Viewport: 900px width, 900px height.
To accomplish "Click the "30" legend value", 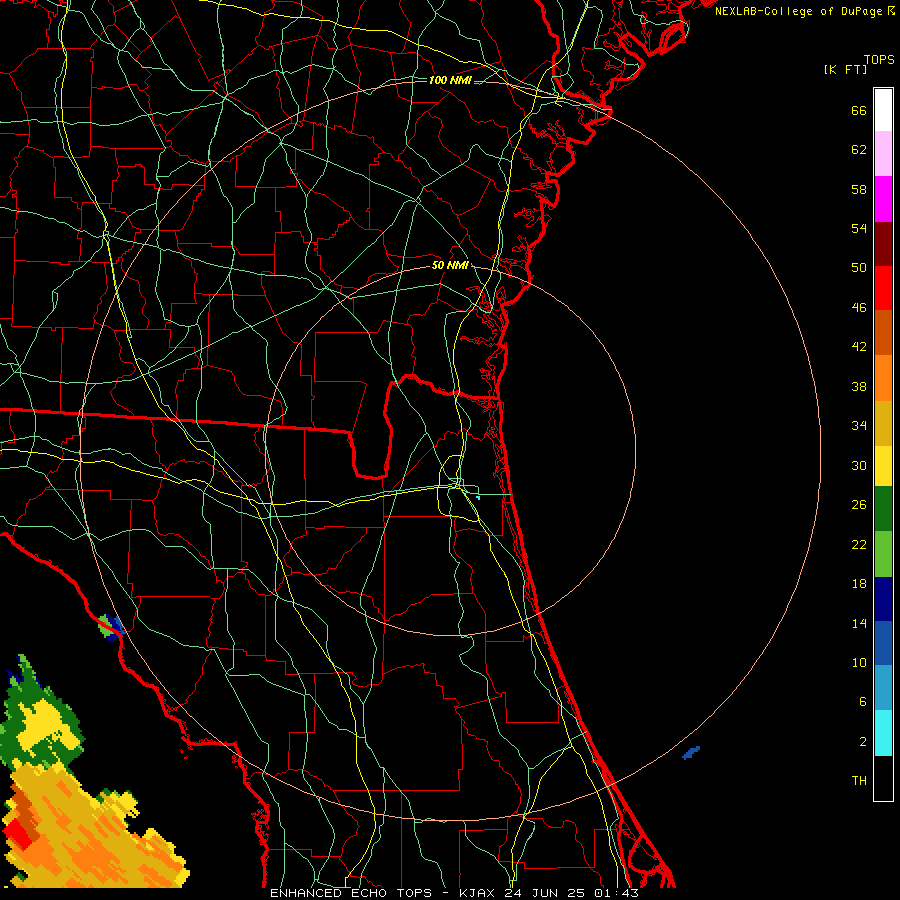I will (x=859, y=465).
